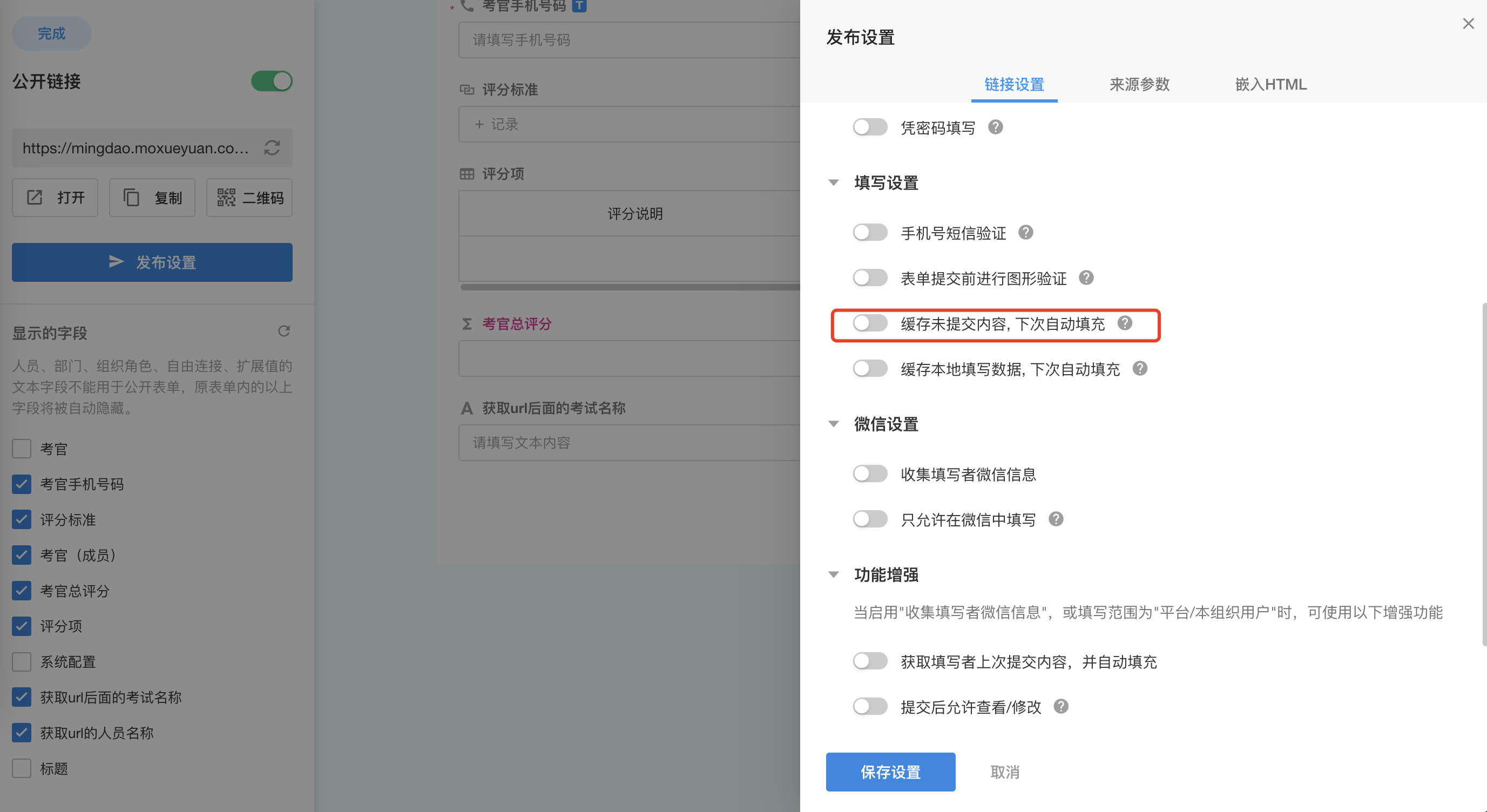Switch to 来源参数 tab
The height and width of the screenshot is (812, 1487).
click(1139, 85)
